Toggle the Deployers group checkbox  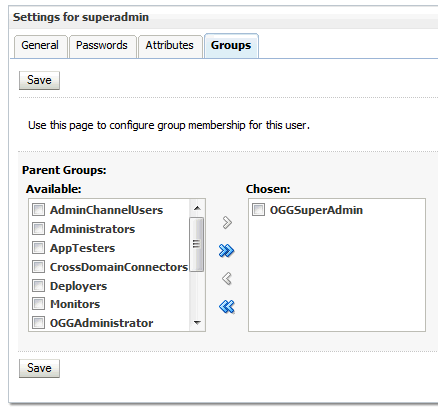[38, 286]
